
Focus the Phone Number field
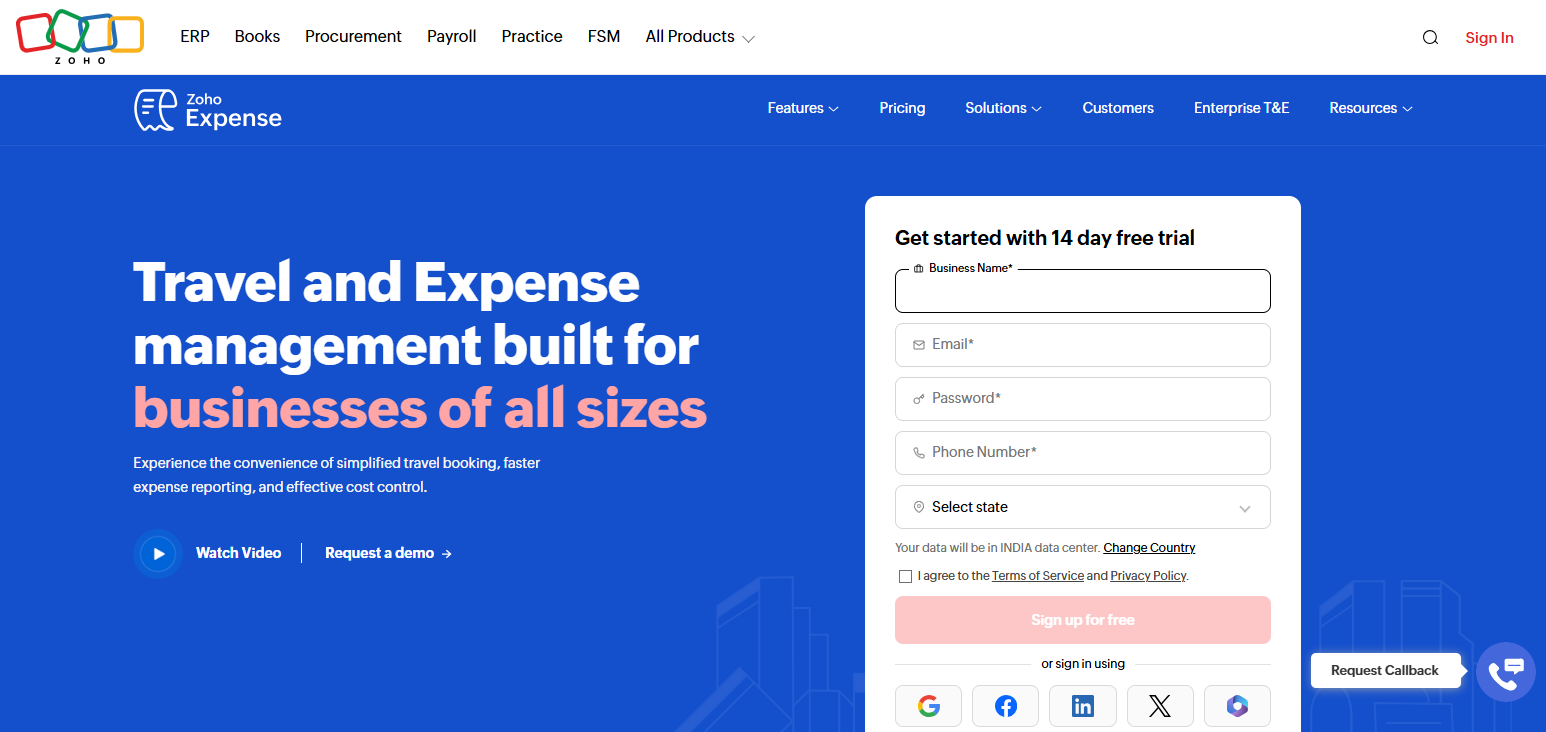pyautogui.click(x=1082, y=453)
